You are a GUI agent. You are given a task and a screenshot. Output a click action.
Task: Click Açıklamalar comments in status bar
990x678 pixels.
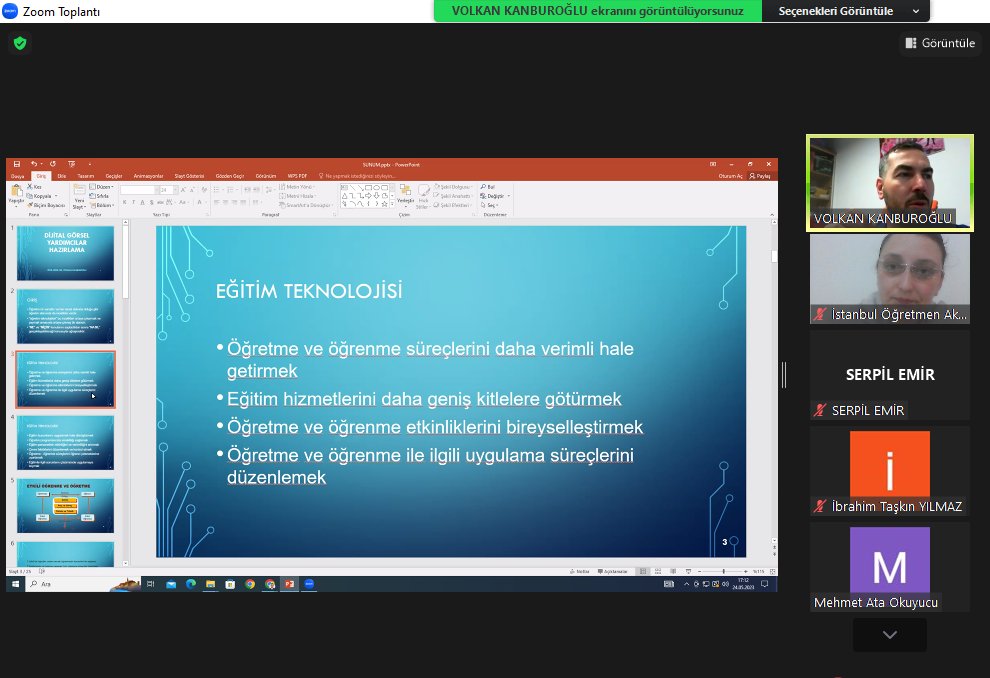pos(612,571)
